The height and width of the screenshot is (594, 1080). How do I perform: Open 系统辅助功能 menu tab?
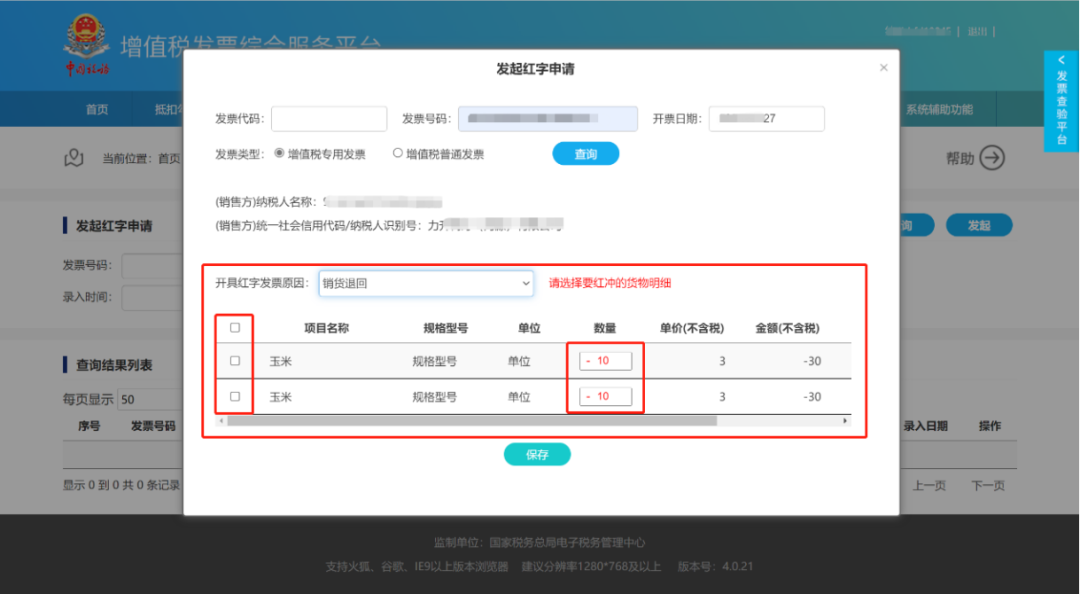coord(938,110)
